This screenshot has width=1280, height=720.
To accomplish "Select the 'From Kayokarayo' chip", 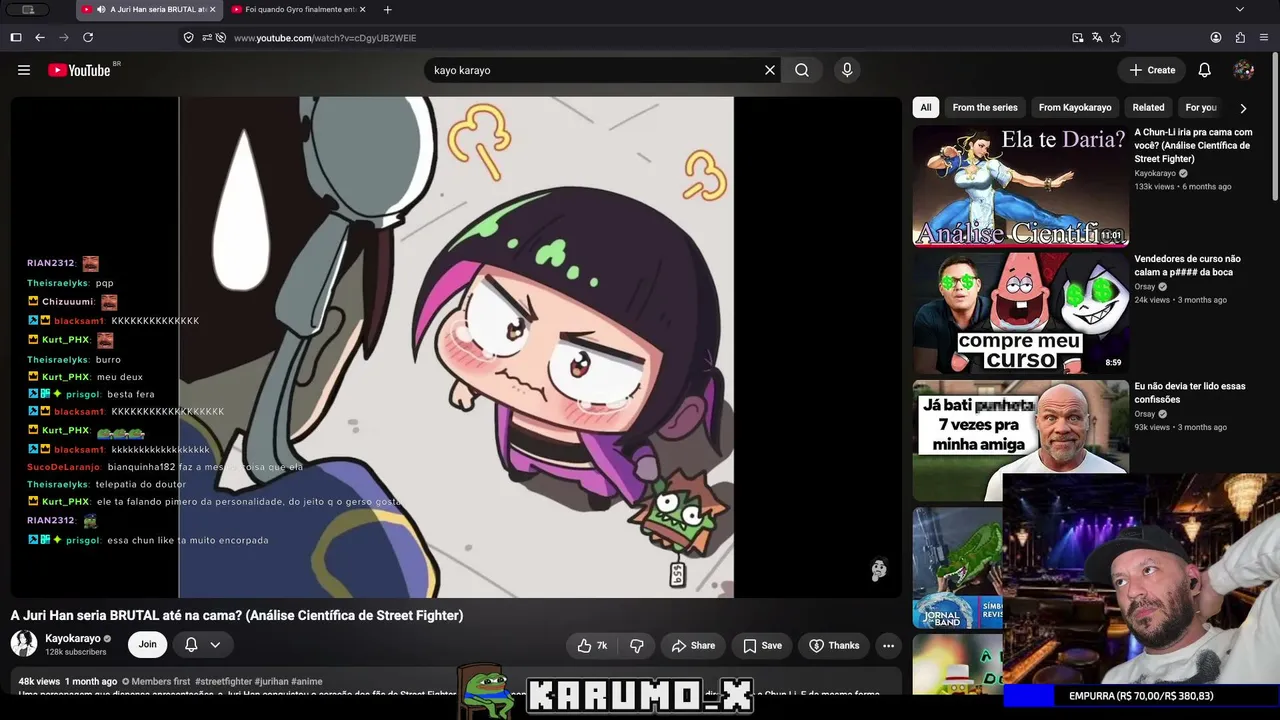I will point(1075,107).
